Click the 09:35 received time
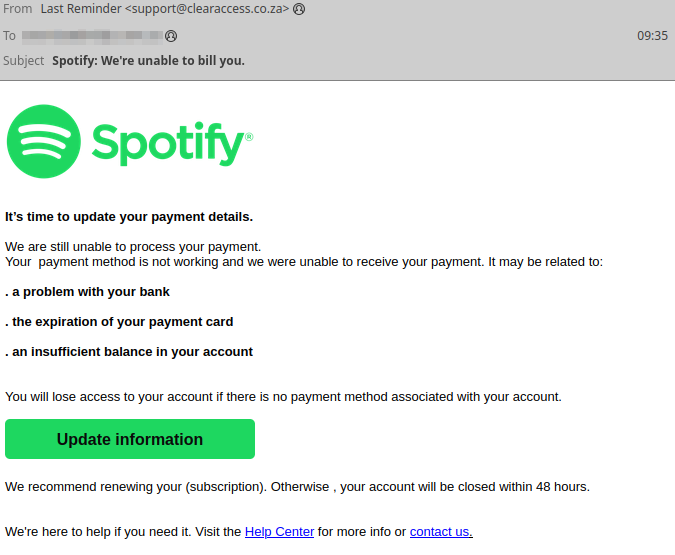The image size is (675, 555). click(652, 36)
